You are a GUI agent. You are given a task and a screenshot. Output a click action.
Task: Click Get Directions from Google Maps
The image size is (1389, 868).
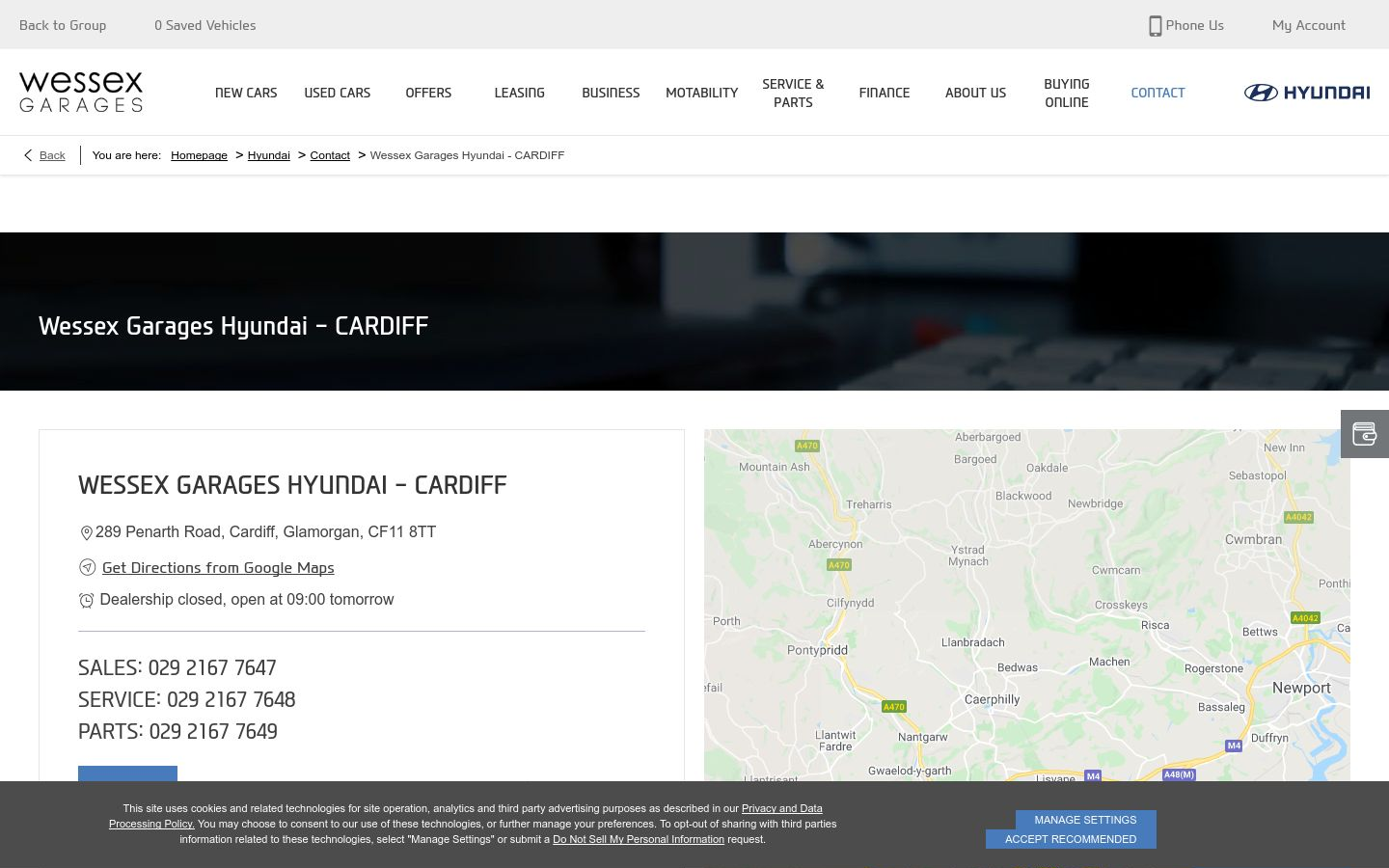click(218, 568)
